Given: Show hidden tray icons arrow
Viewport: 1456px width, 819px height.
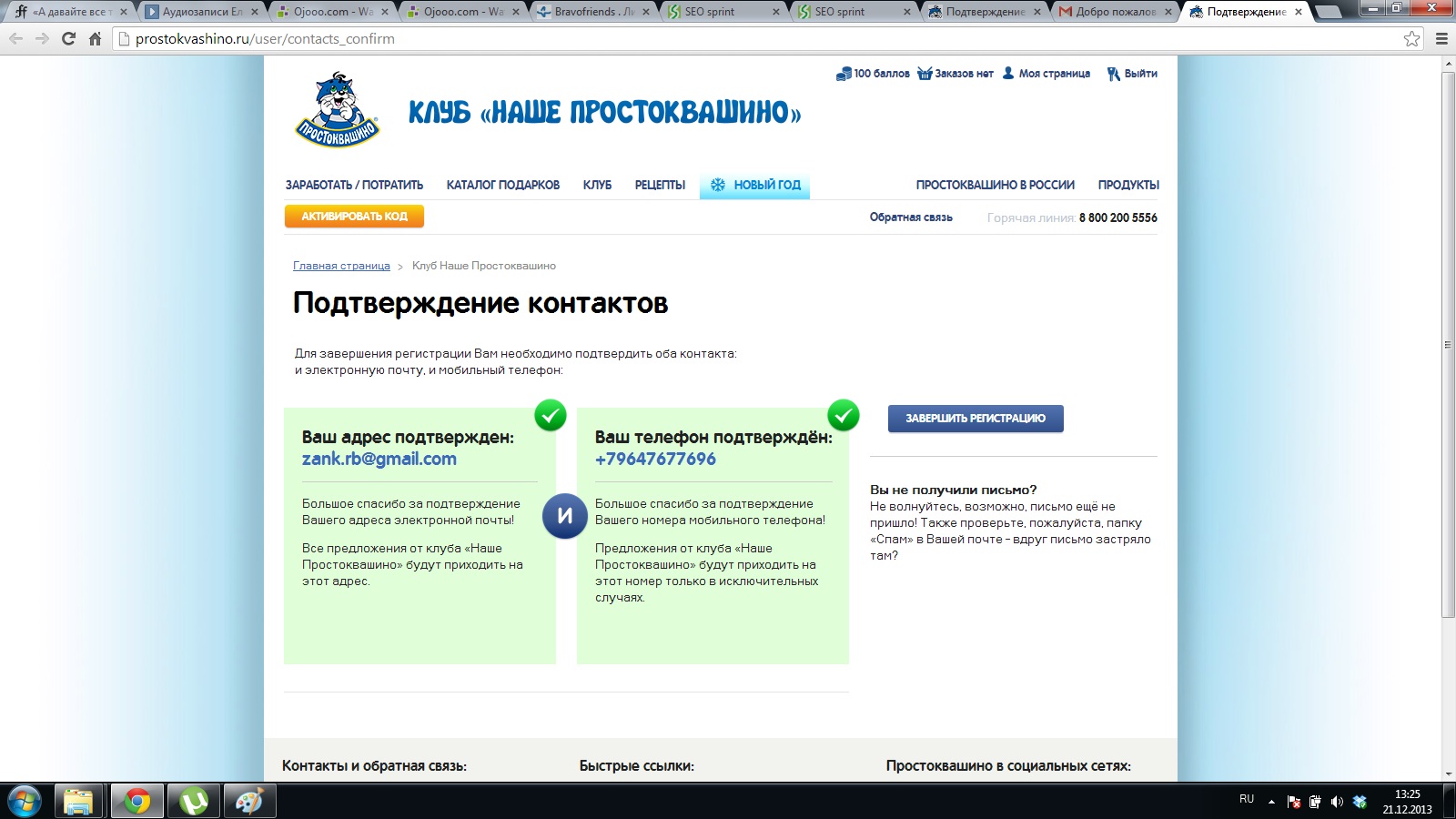Looking at the screenshot, I should click(1271, 802).
